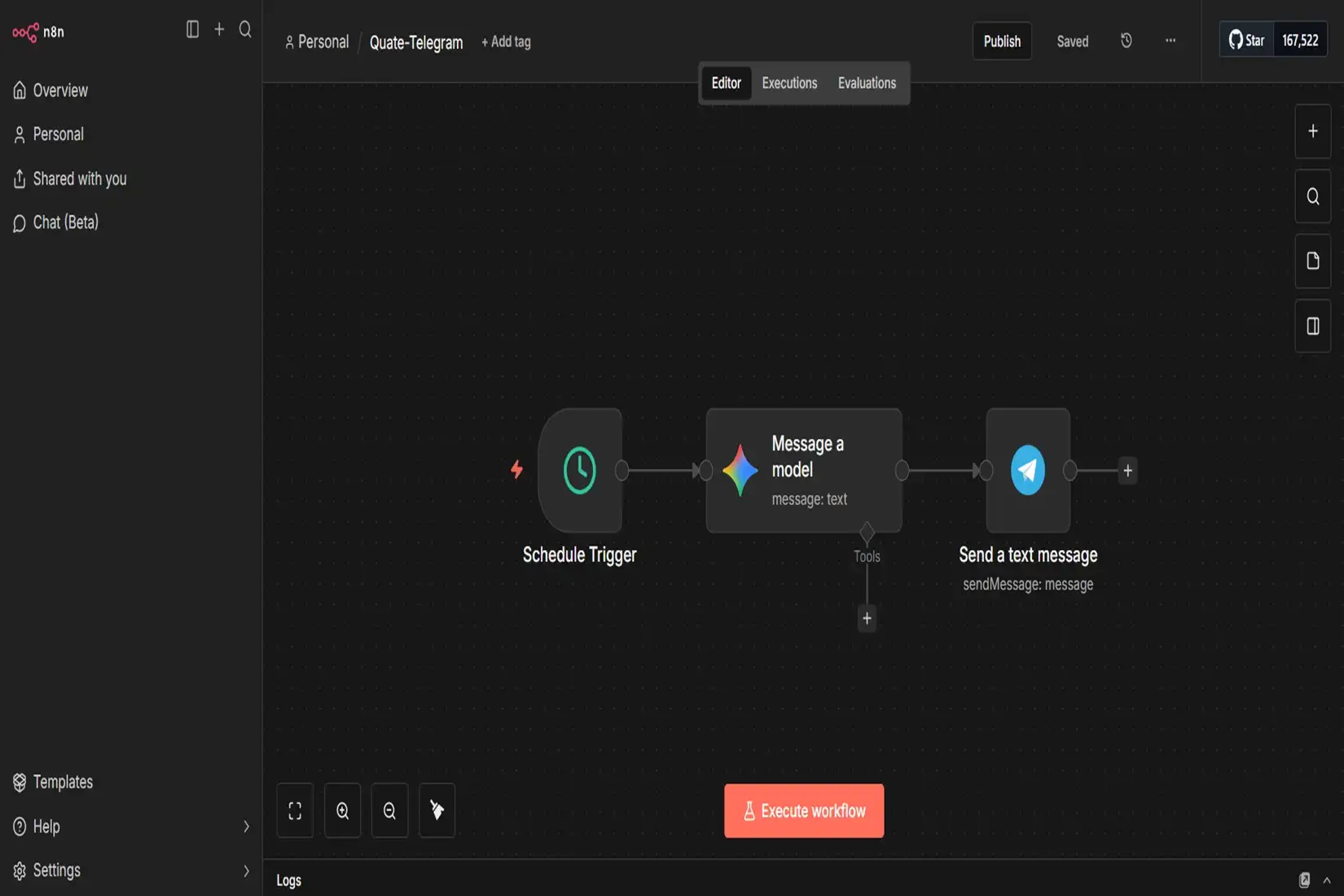This screenshot has height=896, width=1344.
Task: Open the Send a text message Telegram node
Action: [1027, 470]
